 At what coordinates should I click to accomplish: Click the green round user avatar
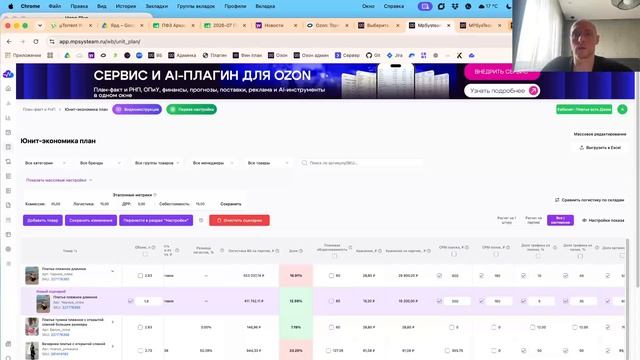tap(622, 109)
